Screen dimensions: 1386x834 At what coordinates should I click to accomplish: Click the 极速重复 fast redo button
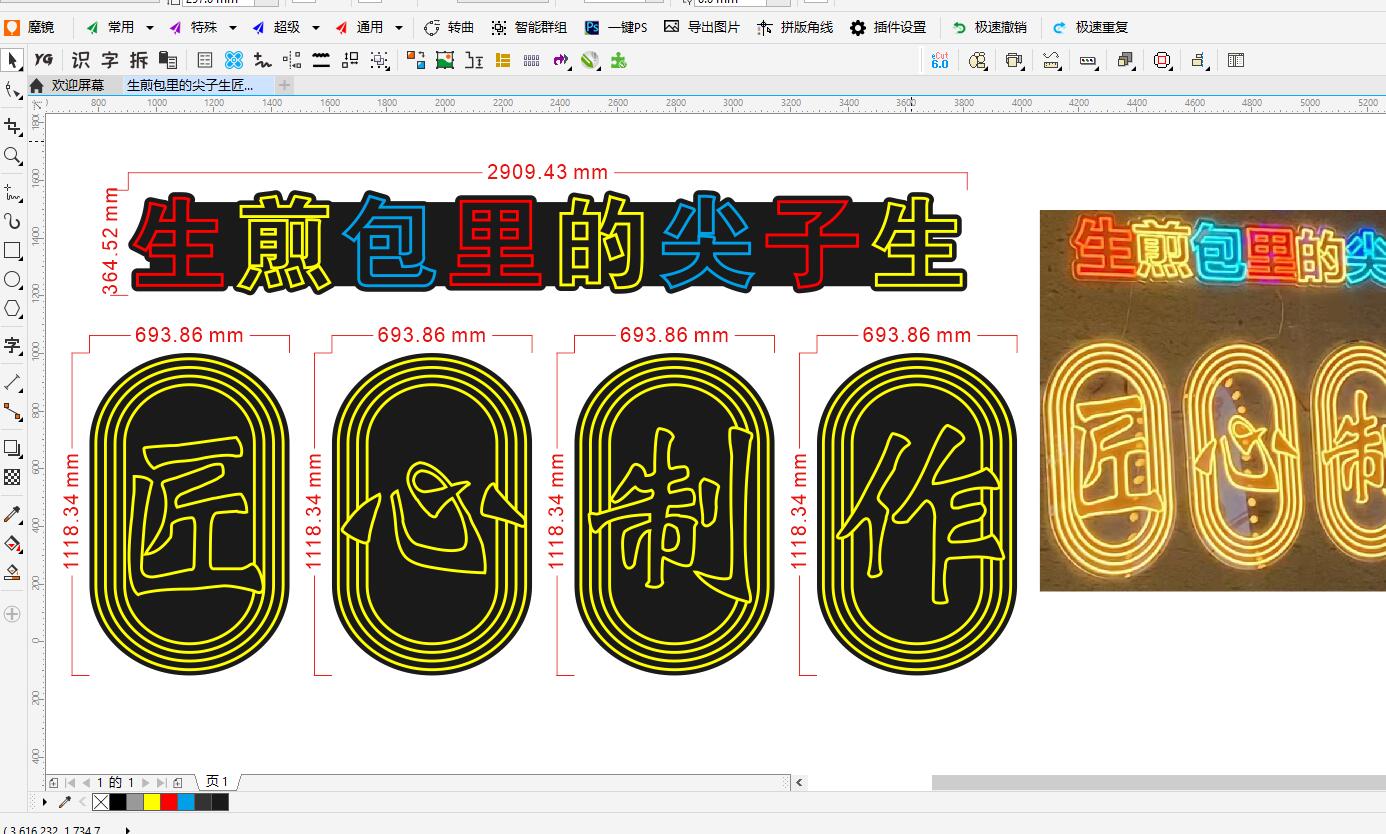pyautogui.click(x=1090, y=27)
